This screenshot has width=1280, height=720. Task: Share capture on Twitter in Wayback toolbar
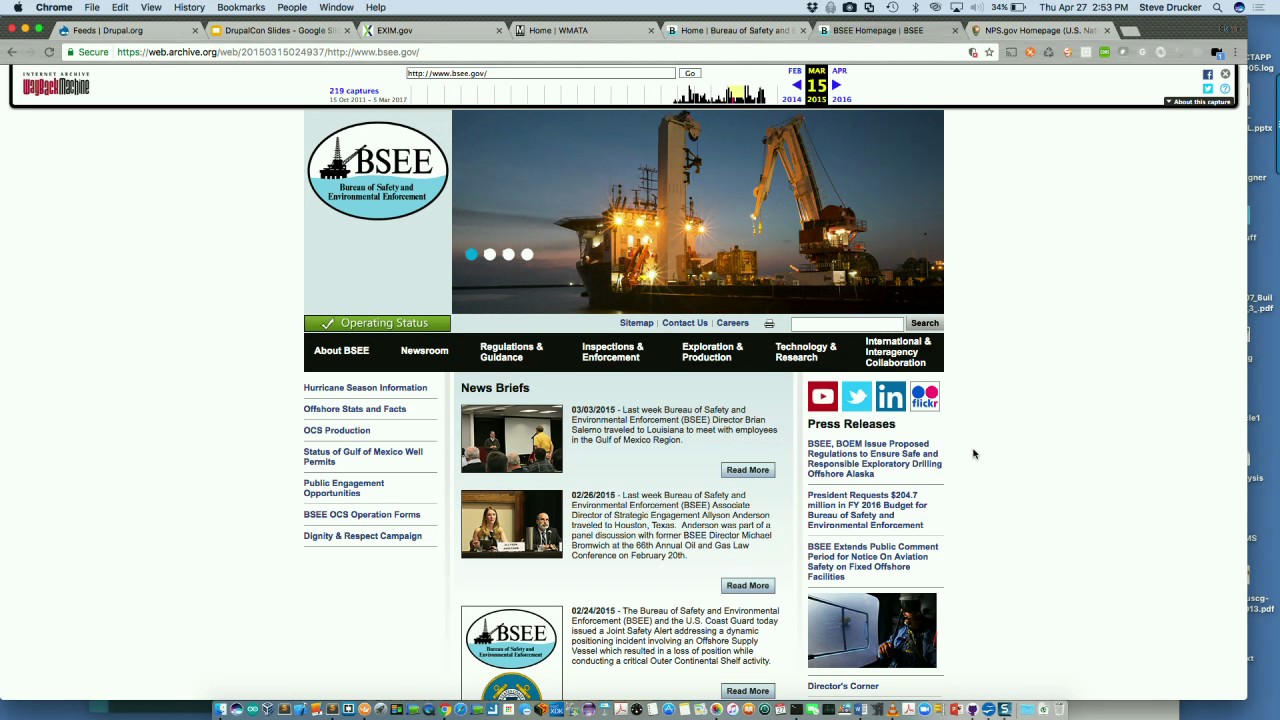[x=1208, y=89]
